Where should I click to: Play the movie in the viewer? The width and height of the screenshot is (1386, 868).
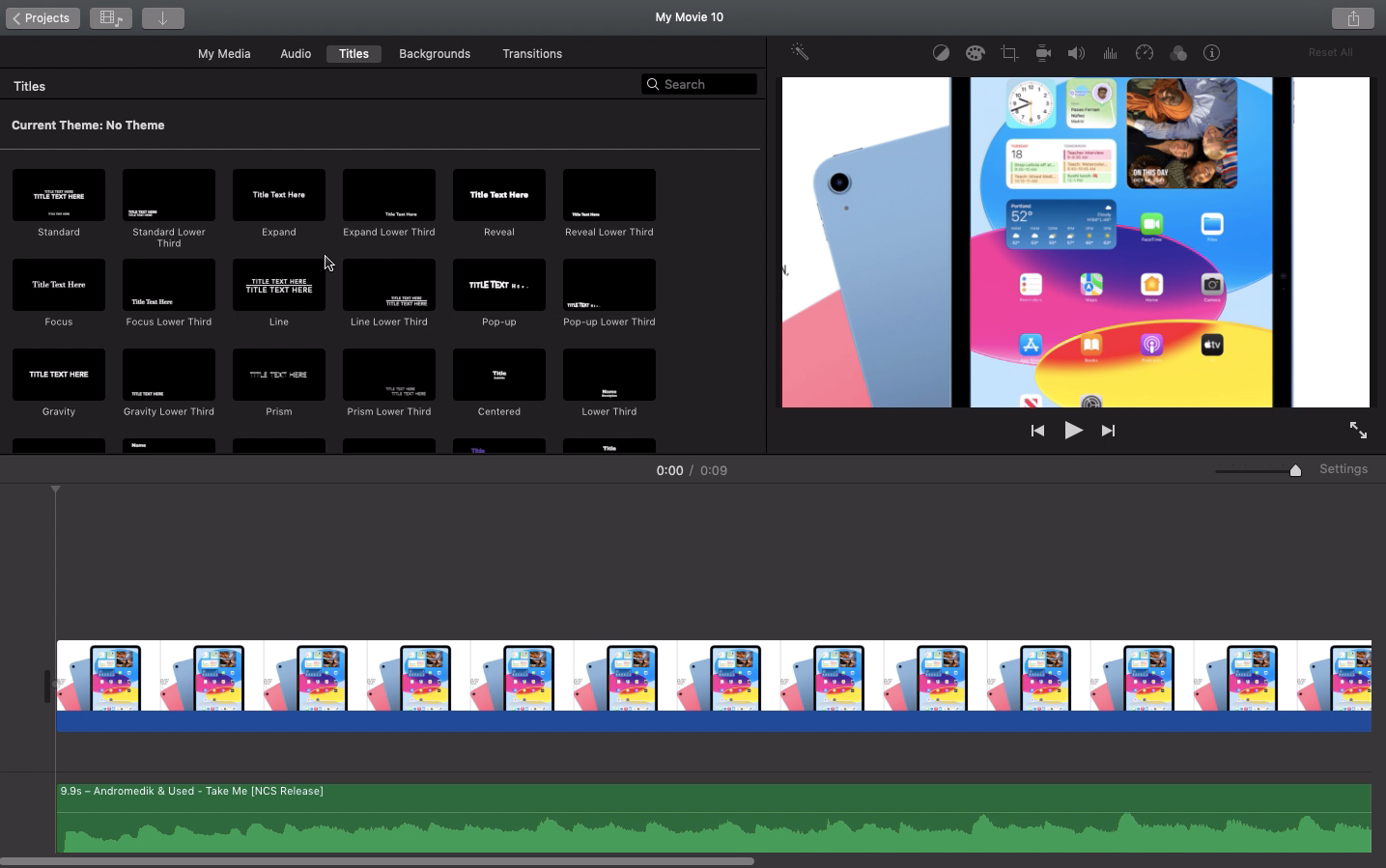point(1073,431)
